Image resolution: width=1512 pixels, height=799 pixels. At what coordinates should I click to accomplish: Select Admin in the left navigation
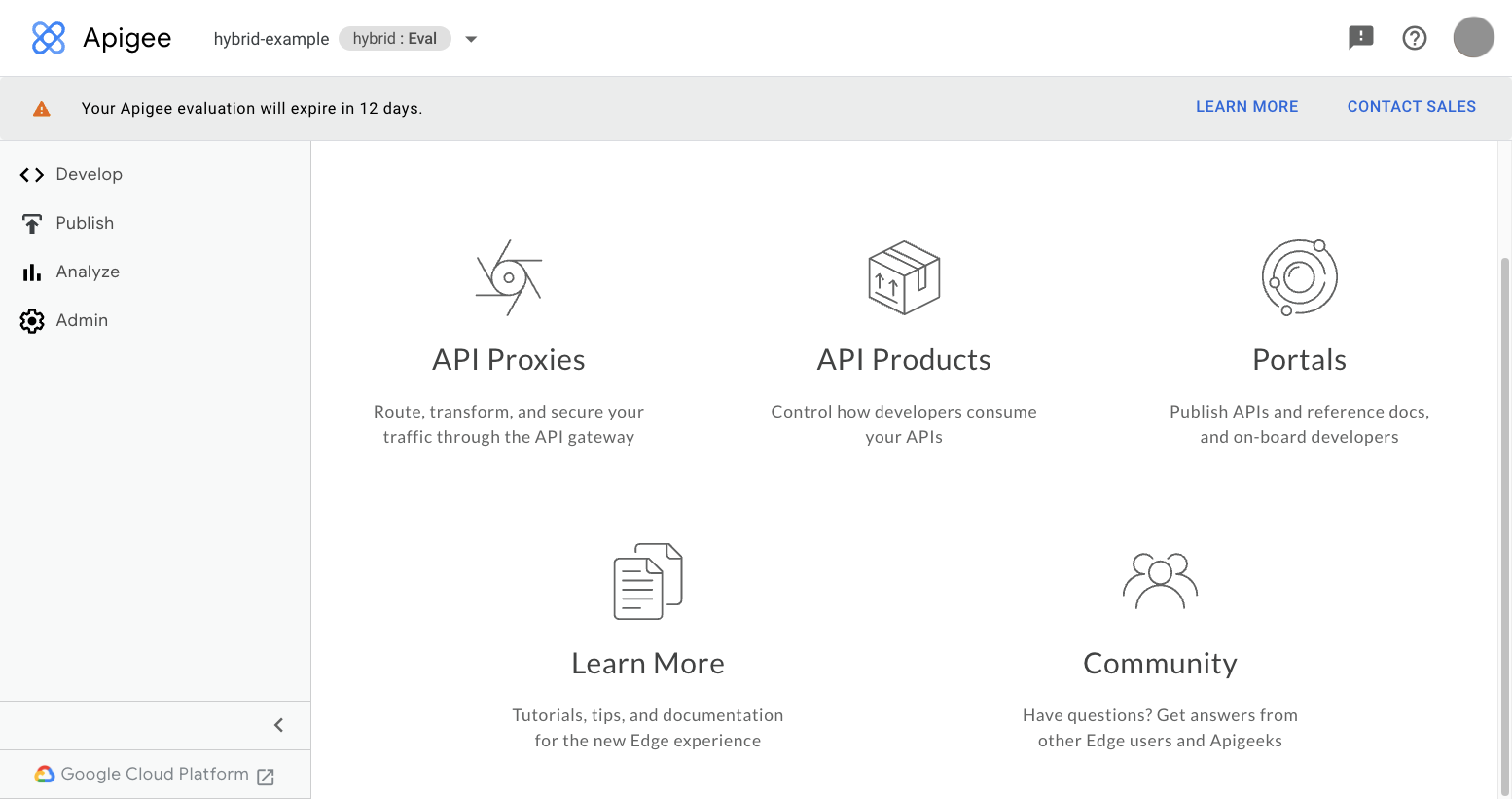point(83,320)
